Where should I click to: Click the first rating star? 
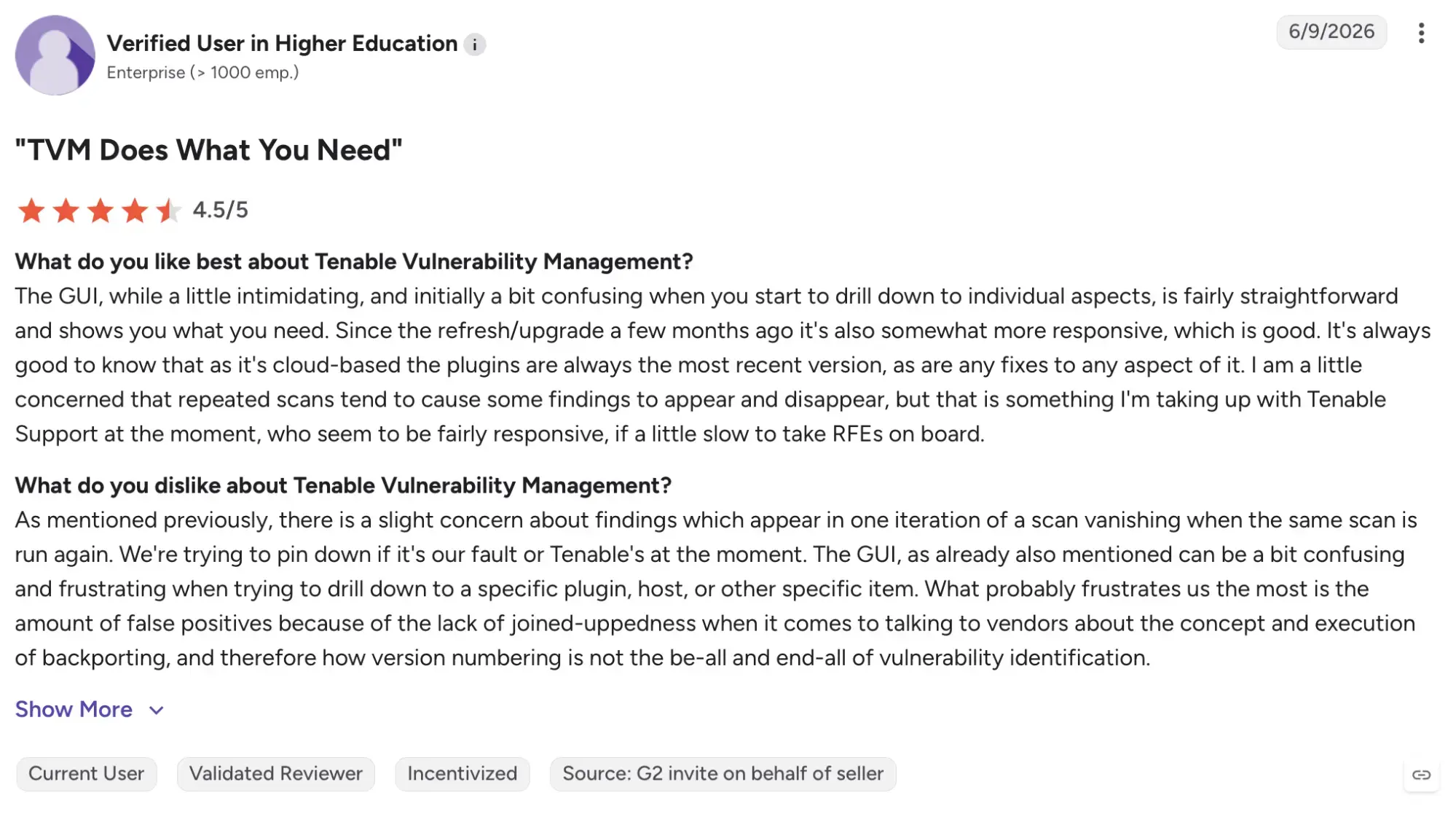click(31, 211)
